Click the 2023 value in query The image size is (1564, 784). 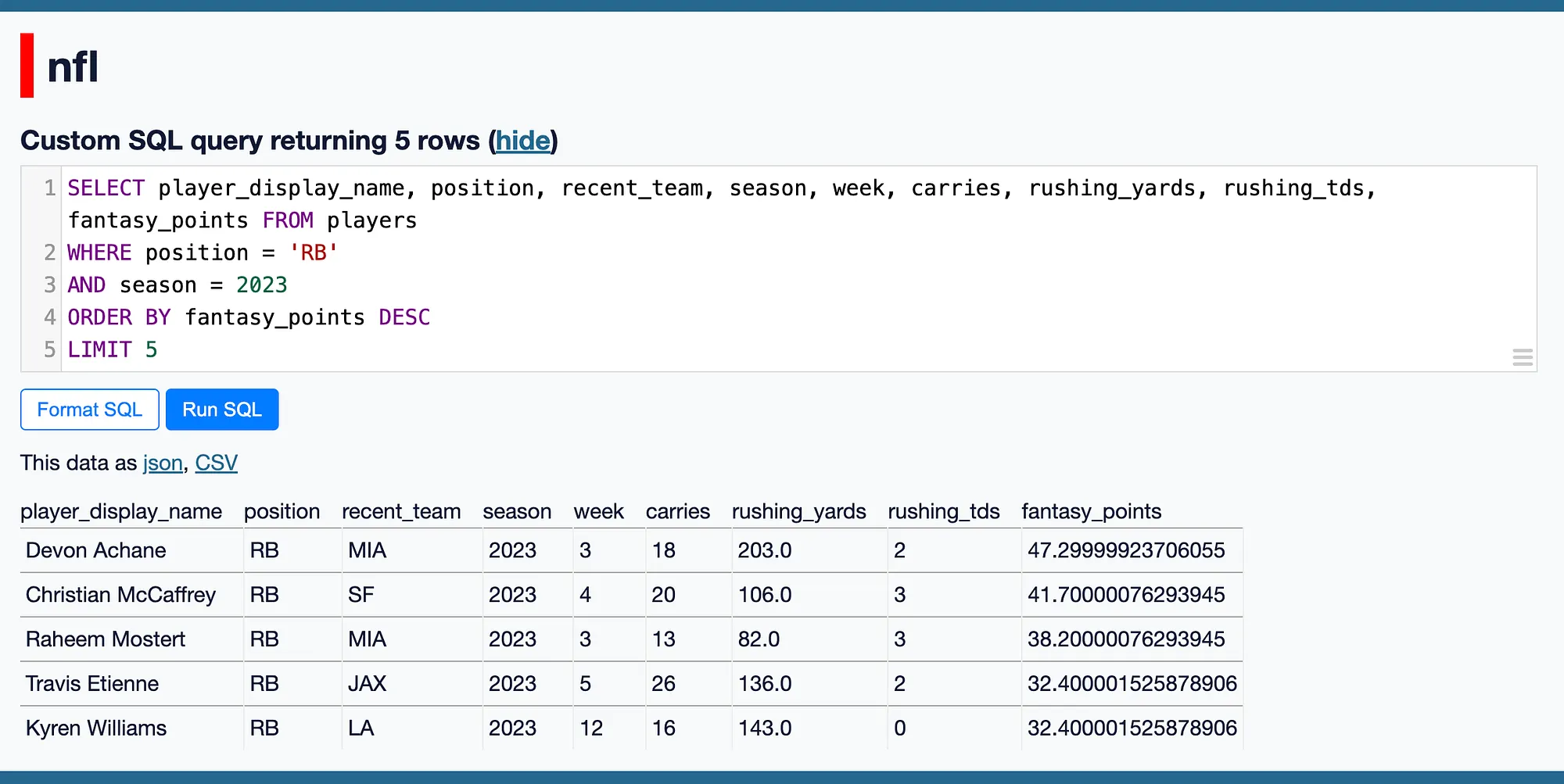pos(262,285)
